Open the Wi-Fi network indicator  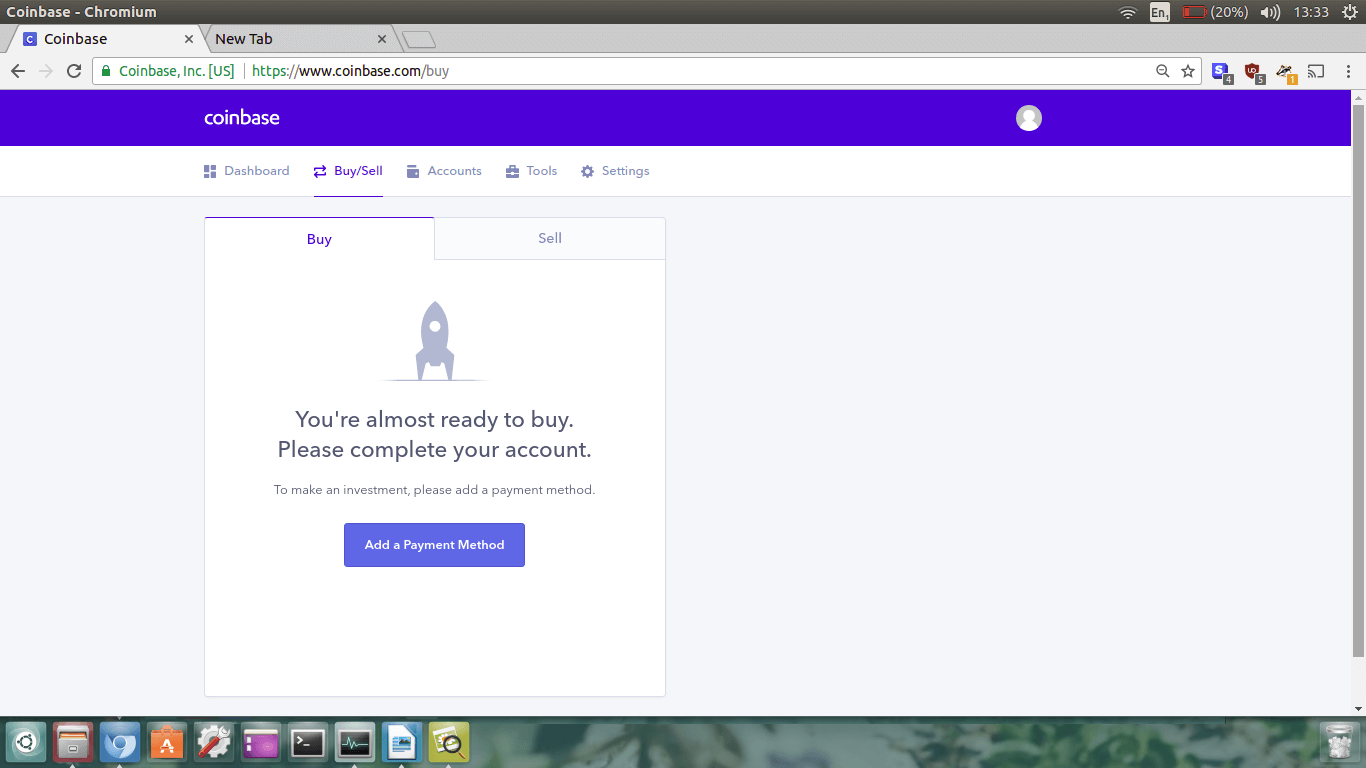coord(1128,12)
